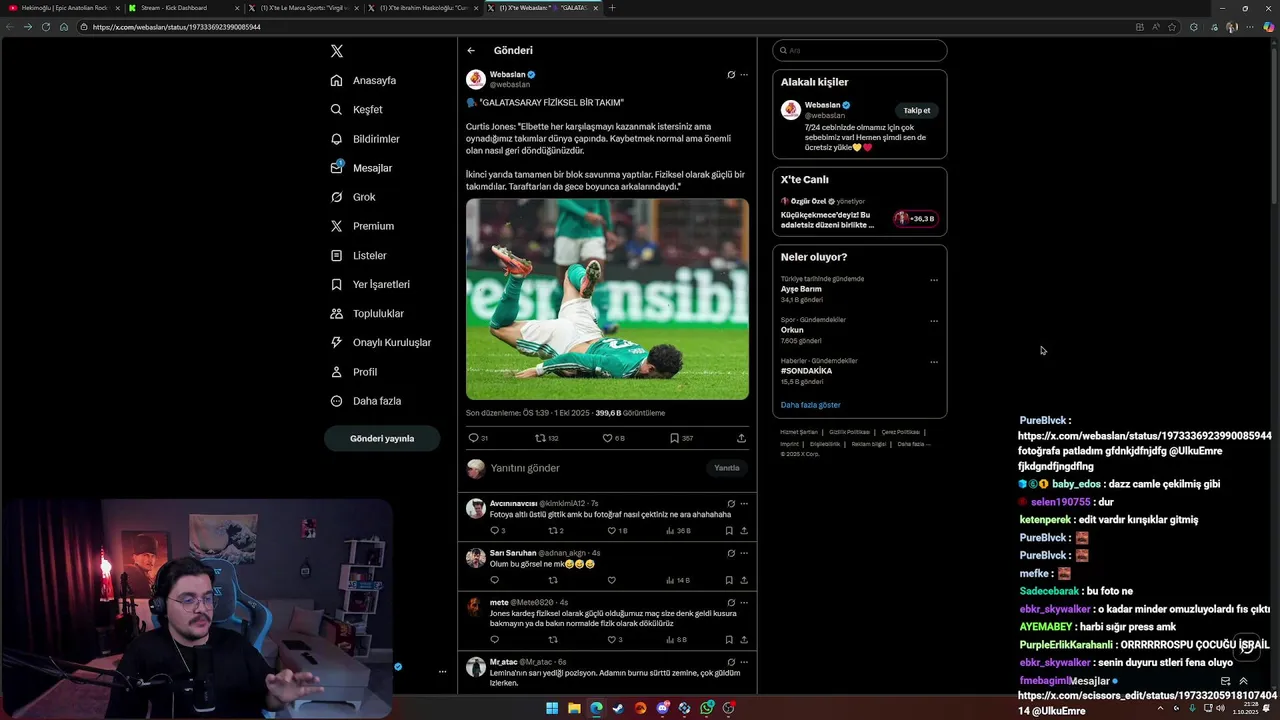The width and height of the screenshot is (1280, 720).
Task: Click the browser address bar URL
Action: (176, 27)
